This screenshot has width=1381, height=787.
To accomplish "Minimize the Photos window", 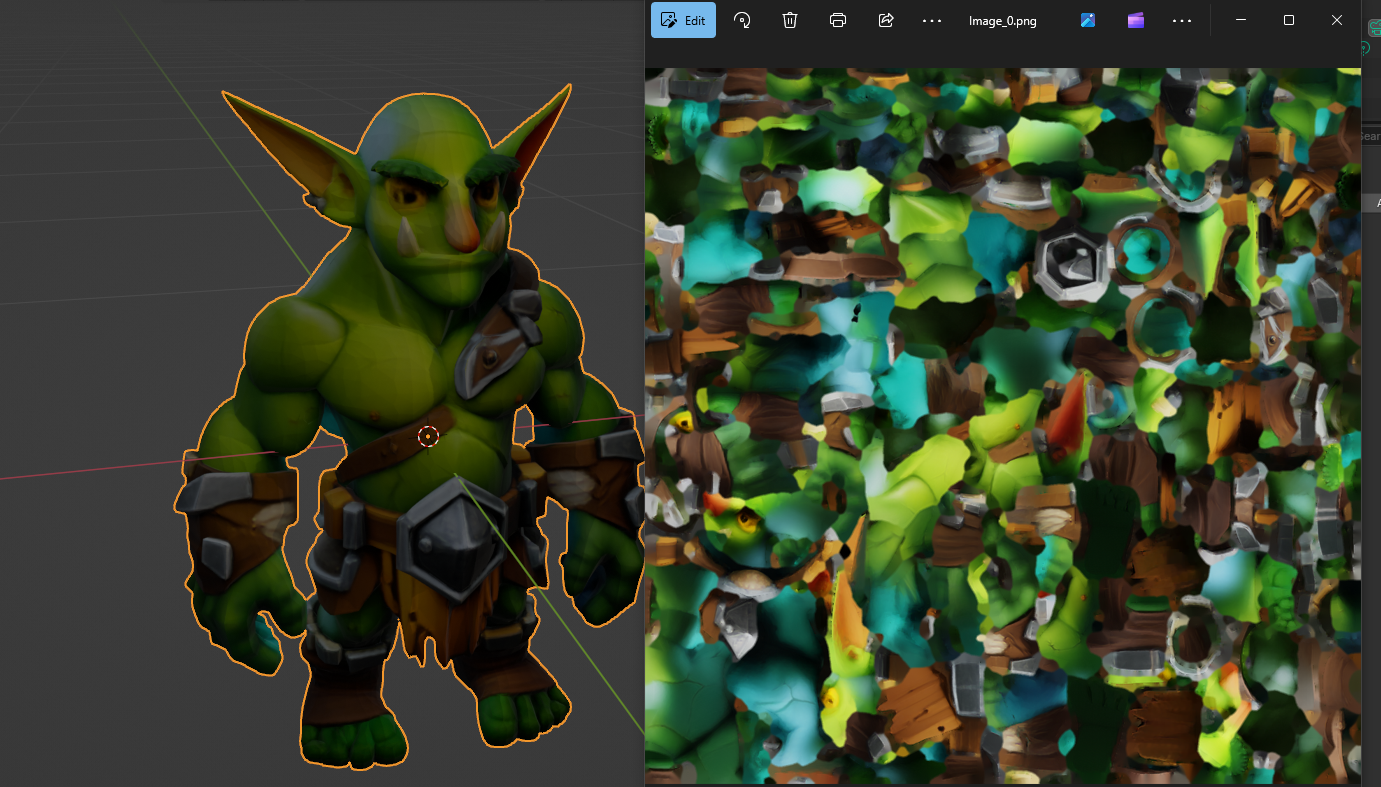I will [1241, 20].
